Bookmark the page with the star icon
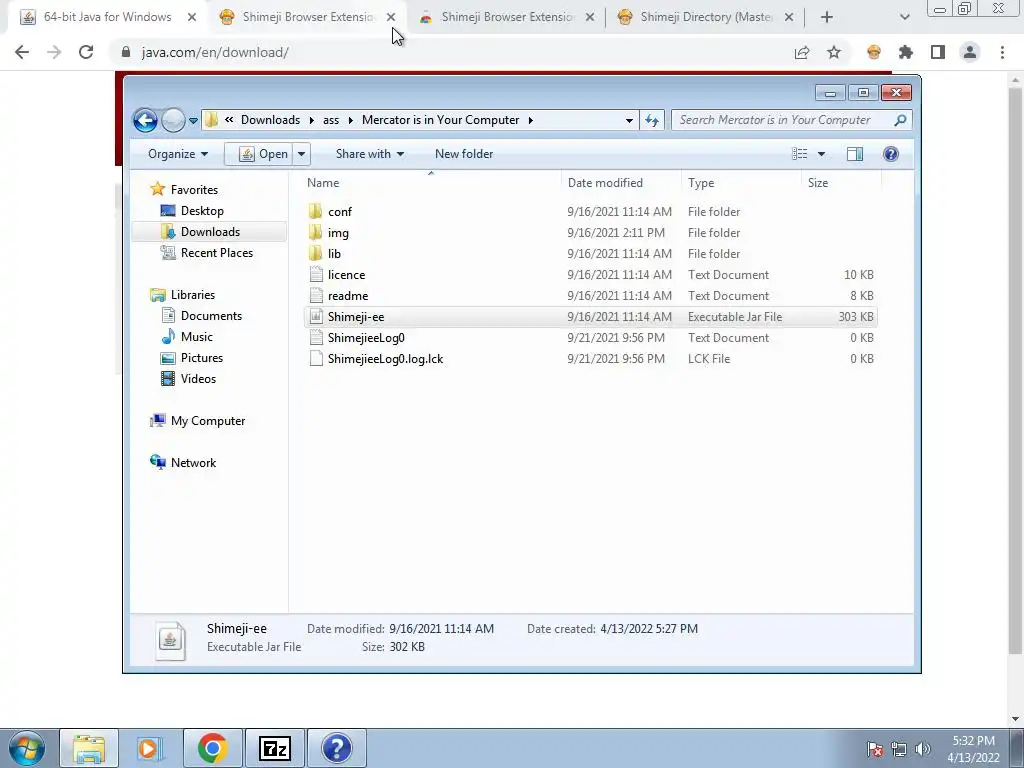1024x768 pixels. coord(834,52)
